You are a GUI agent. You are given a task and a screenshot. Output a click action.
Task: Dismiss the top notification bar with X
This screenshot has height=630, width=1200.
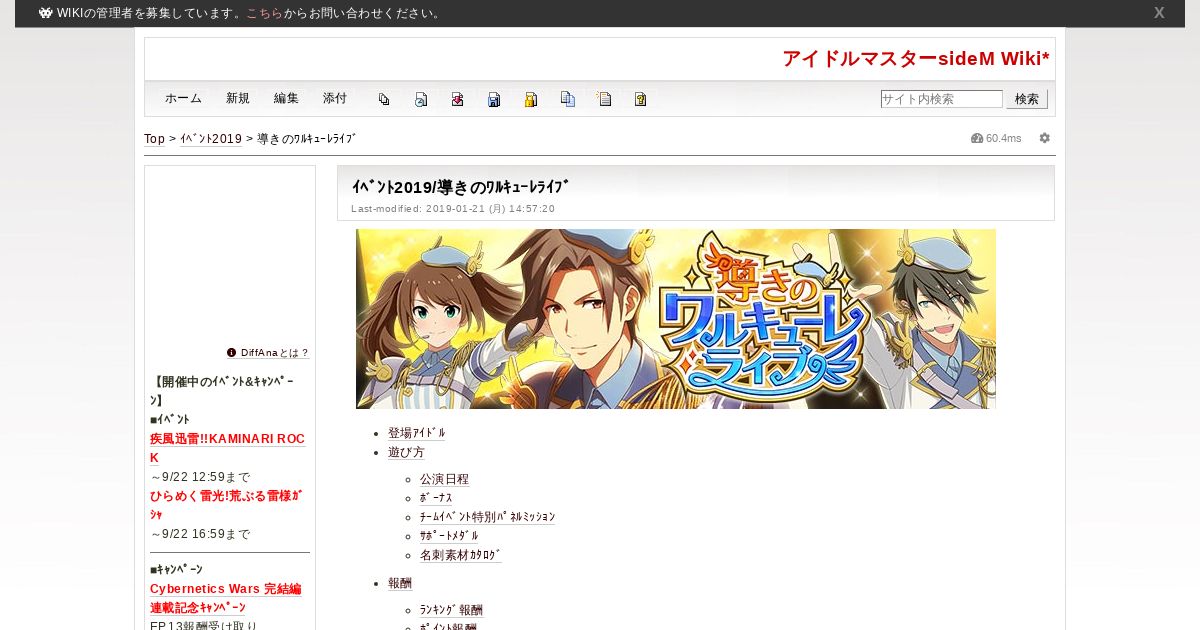pyautogui.click(x=1159, y=13)
